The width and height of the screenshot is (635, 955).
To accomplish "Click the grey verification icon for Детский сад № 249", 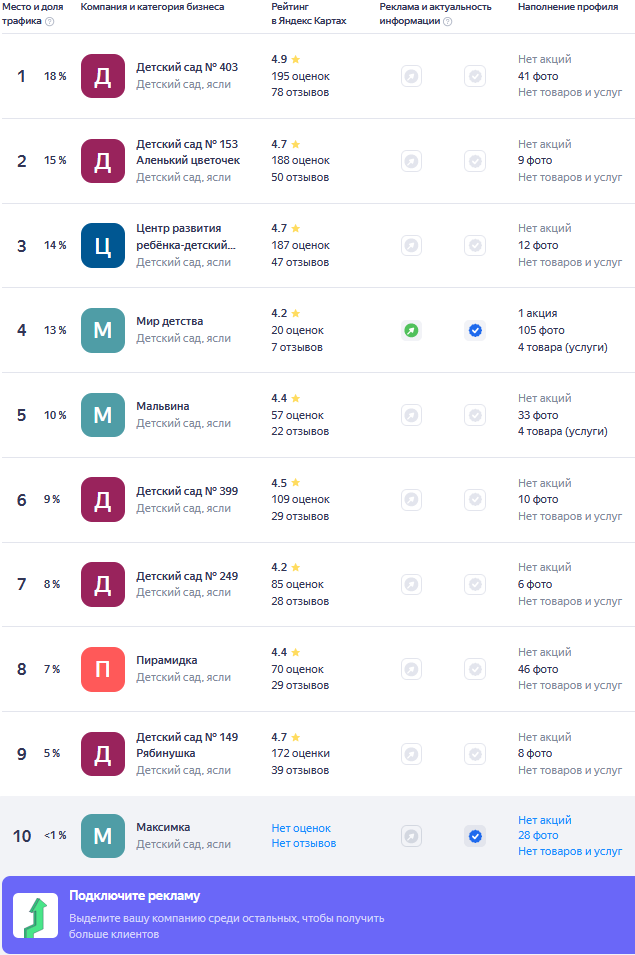I will point(475,584).
